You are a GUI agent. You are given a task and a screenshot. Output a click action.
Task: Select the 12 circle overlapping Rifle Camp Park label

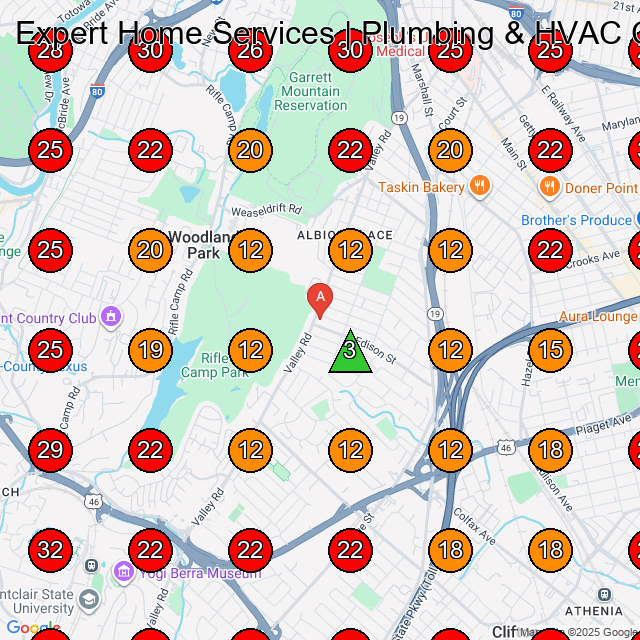click(250, 350)
